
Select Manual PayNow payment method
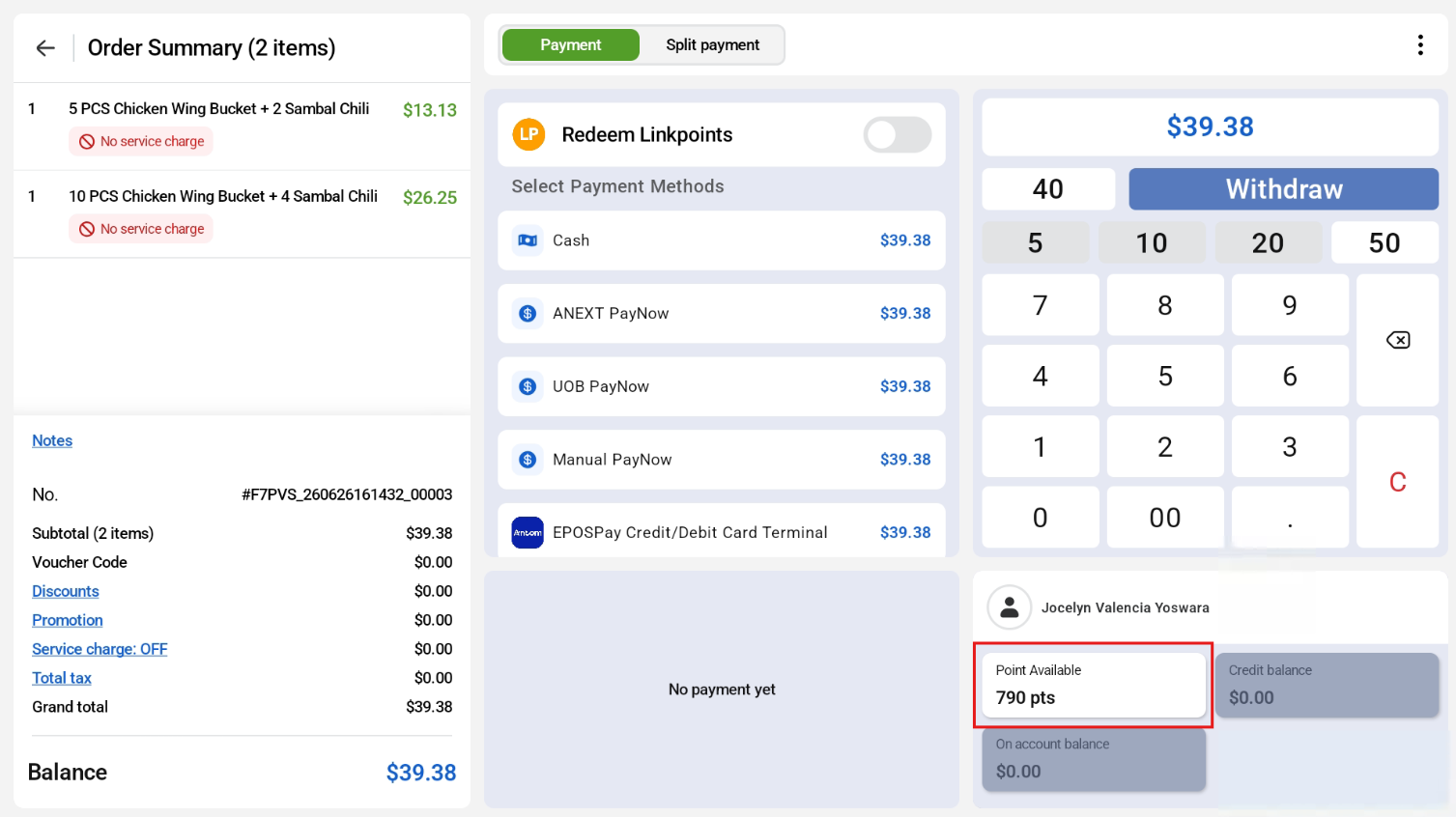coord(722,460)
